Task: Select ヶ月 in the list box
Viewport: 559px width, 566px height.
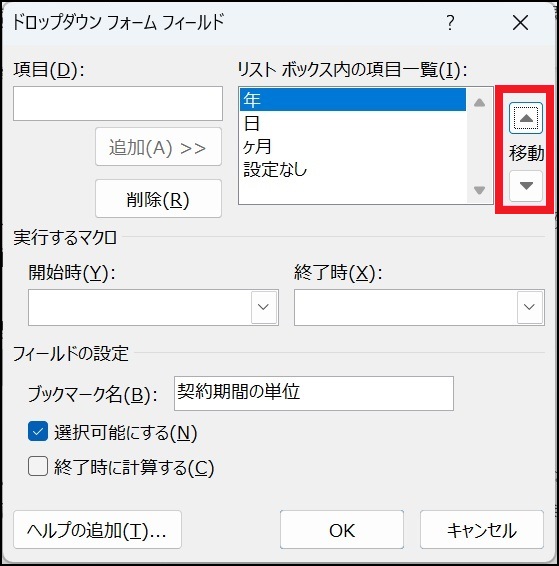Action: [x=353, y=147]
